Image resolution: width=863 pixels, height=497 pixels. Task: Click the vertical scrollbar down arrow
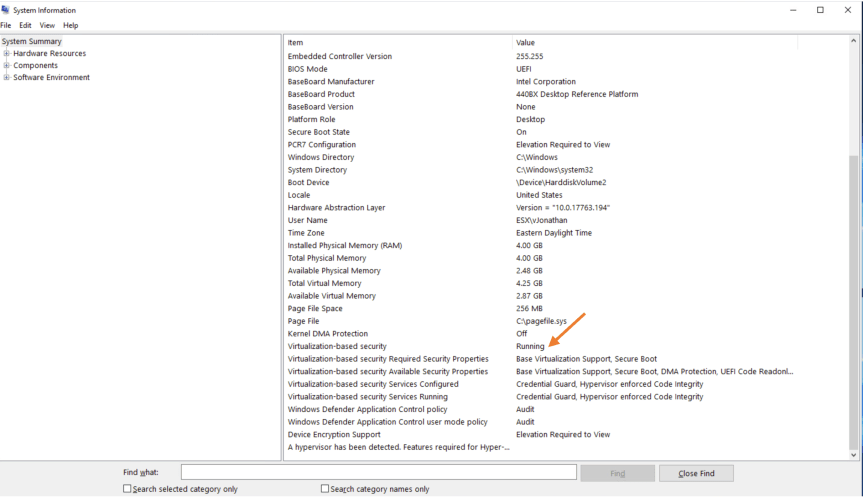tap(854, 454)
